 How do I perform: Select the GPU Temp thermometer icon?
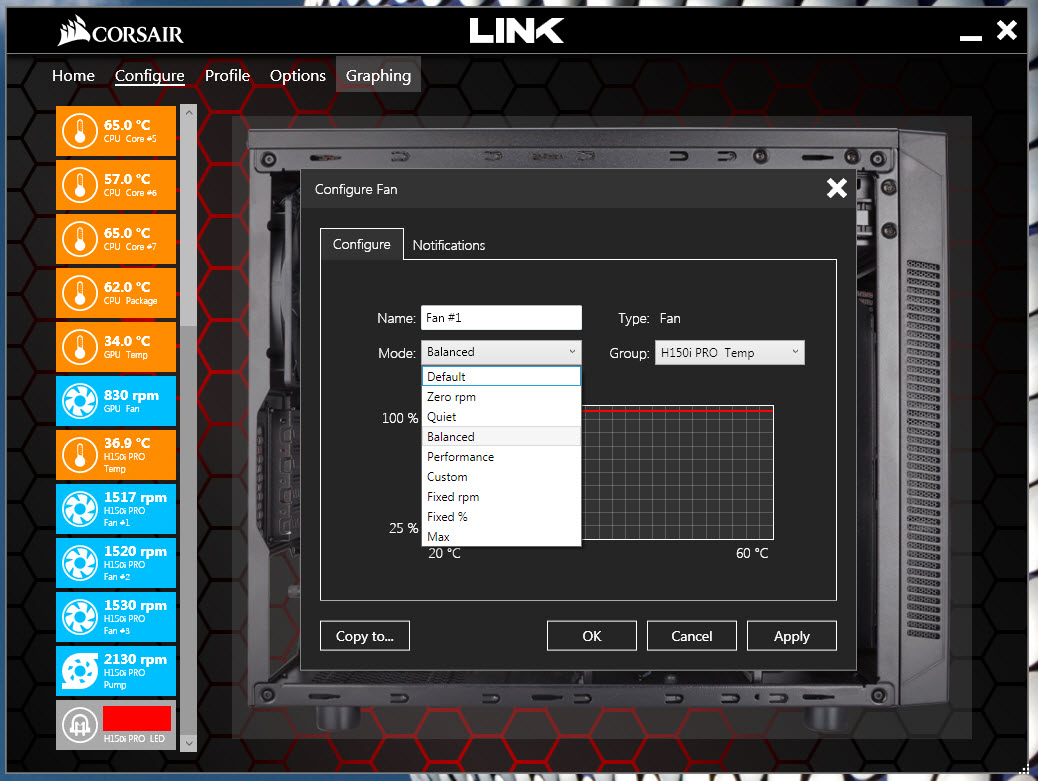[80, 347]
